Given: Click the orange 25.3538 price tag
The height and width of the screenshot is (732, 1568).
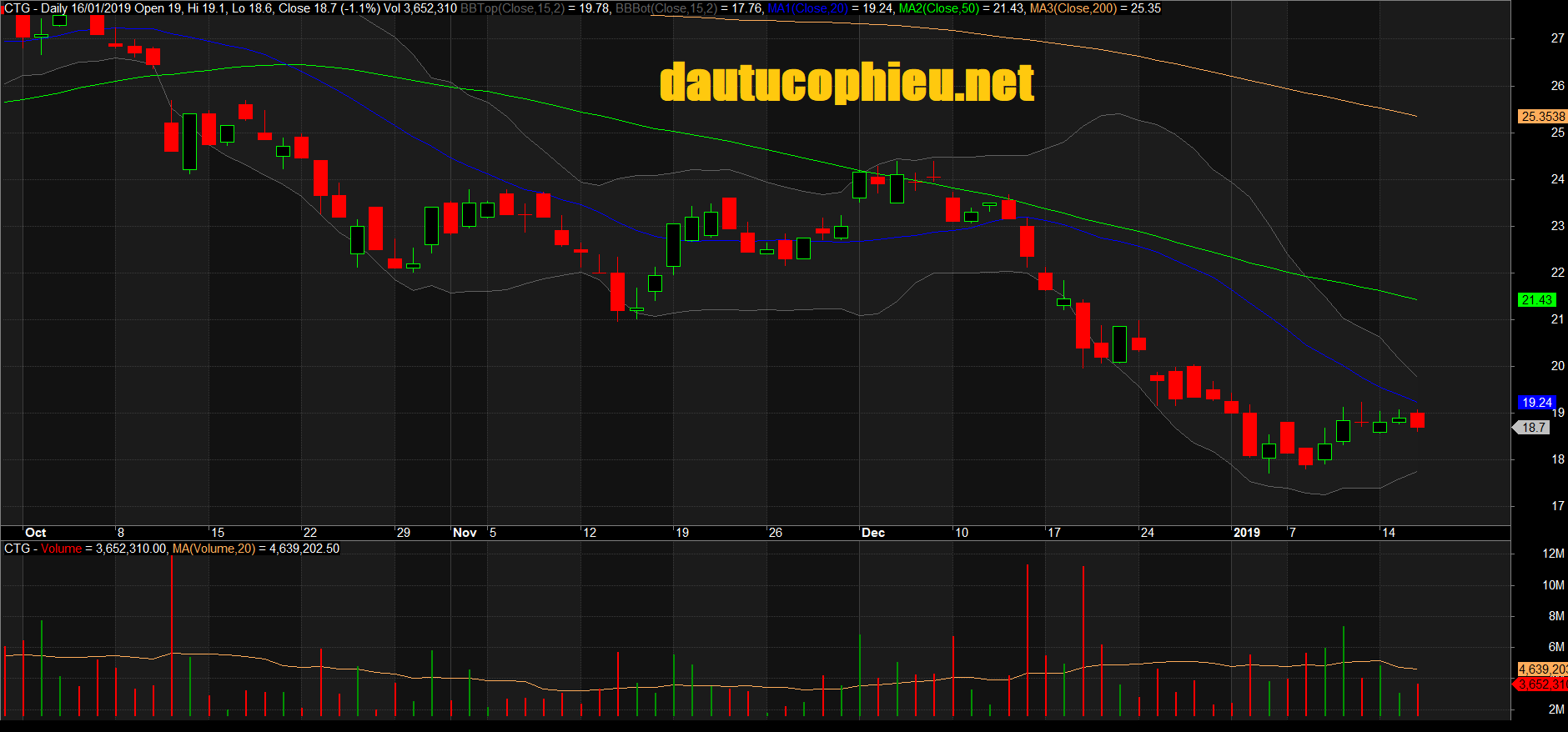Looking at the screenshot, I should point(1542,117).
